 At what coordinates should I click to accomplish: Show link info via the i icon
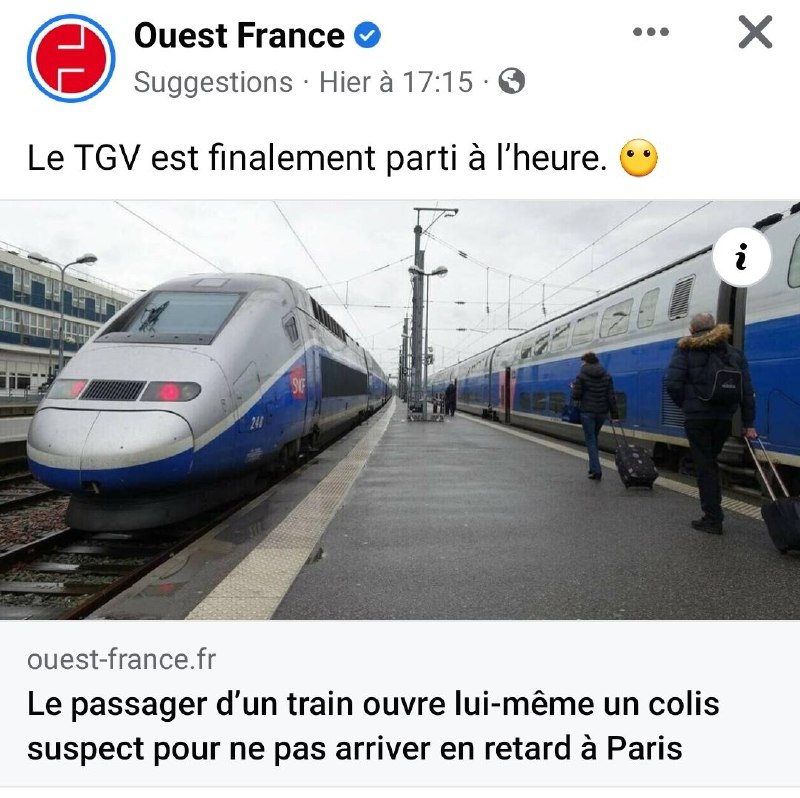click(741, 257)
